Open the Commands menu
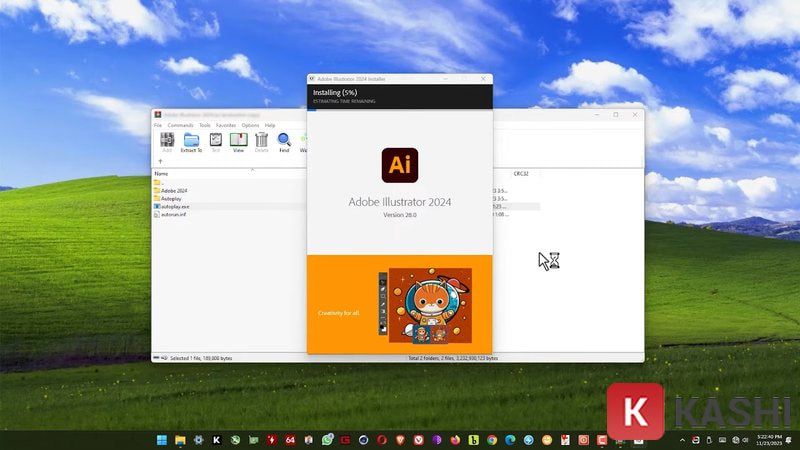Image resolution: width=800 pixels, height=450 pixels. click(x=180, y=125)
